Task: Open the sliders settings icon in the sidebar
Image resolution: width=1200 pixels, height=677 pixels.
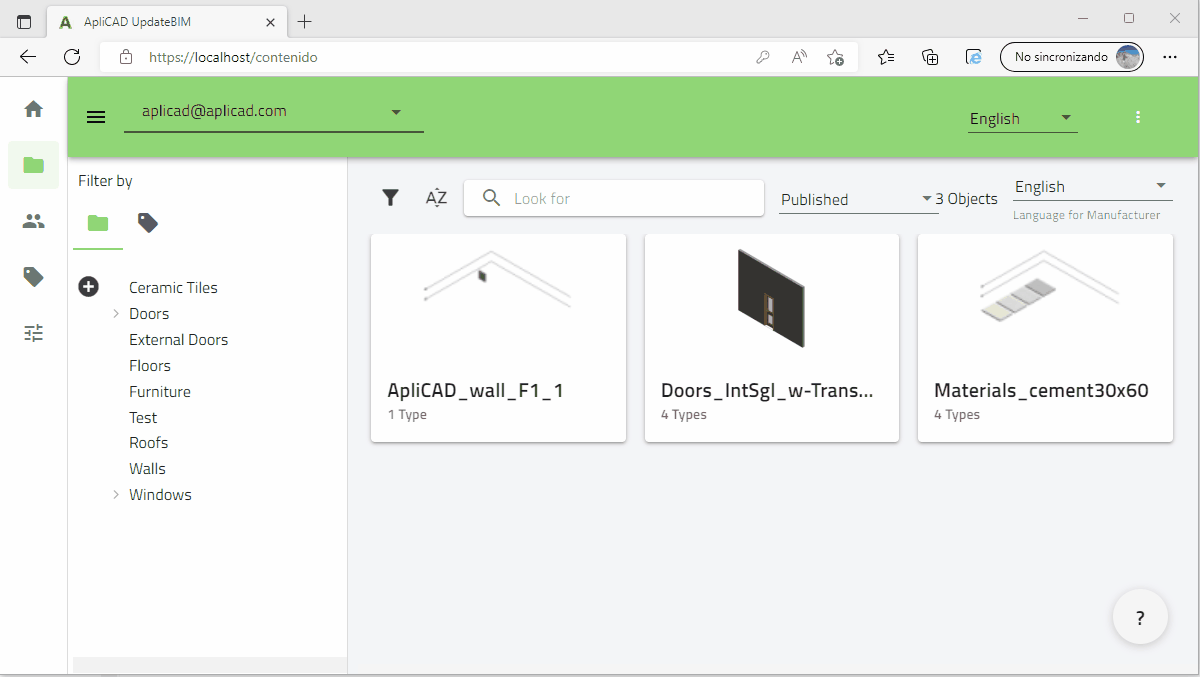Action: [x=34, y=333]
